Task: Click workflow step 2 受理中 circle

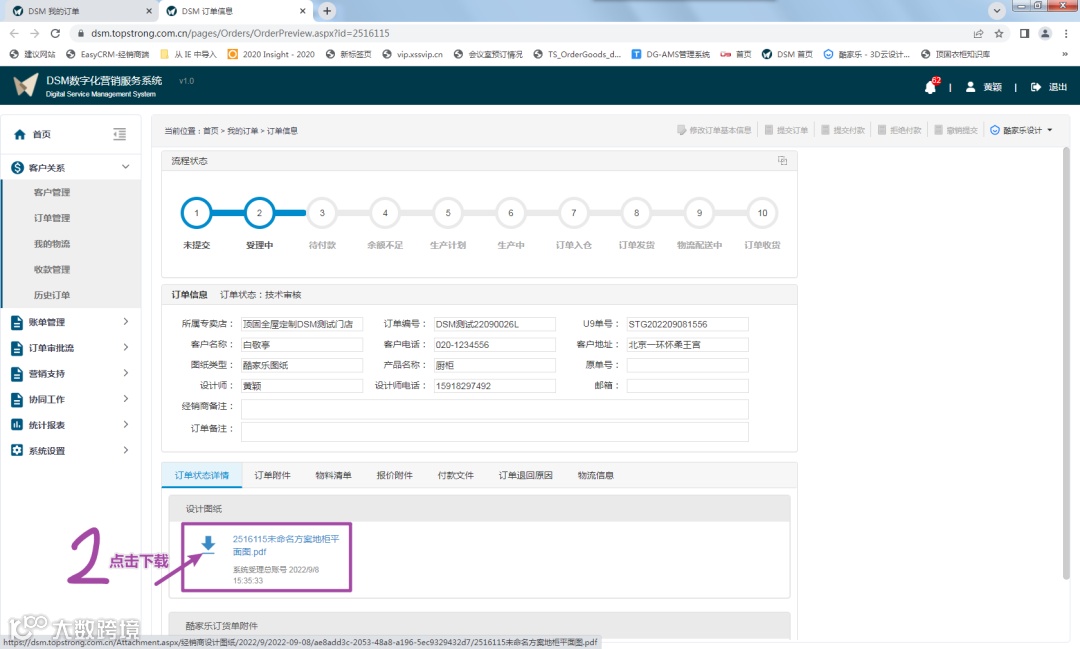Action: 259,213
